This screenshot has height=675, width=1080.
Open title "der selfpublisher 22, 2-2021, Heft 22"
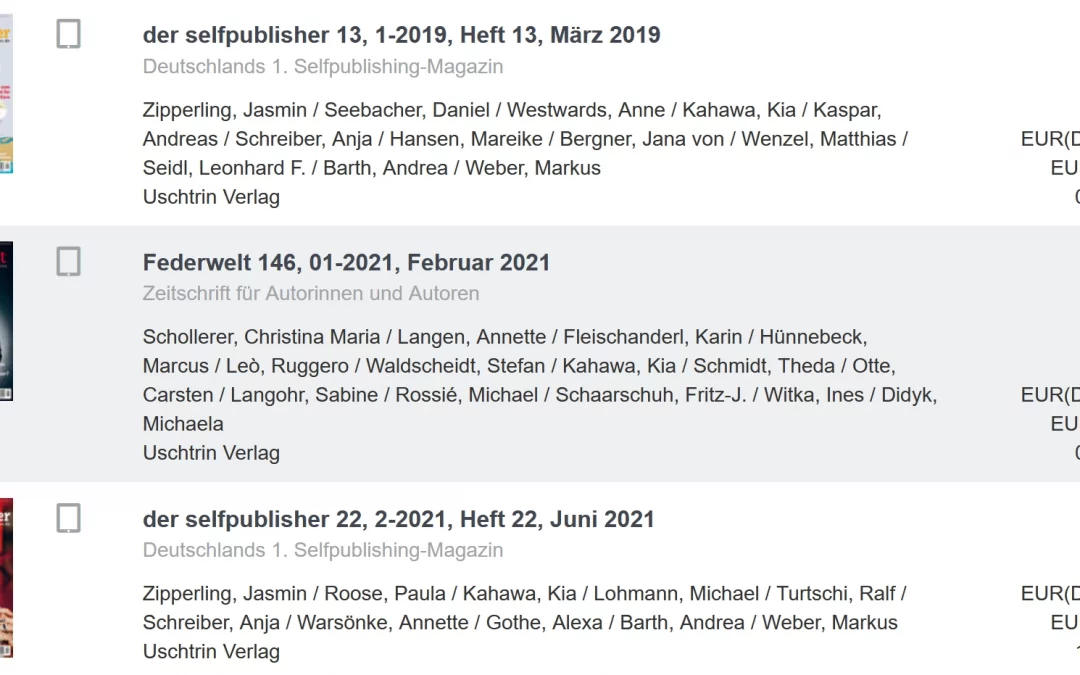pos(398,520)
